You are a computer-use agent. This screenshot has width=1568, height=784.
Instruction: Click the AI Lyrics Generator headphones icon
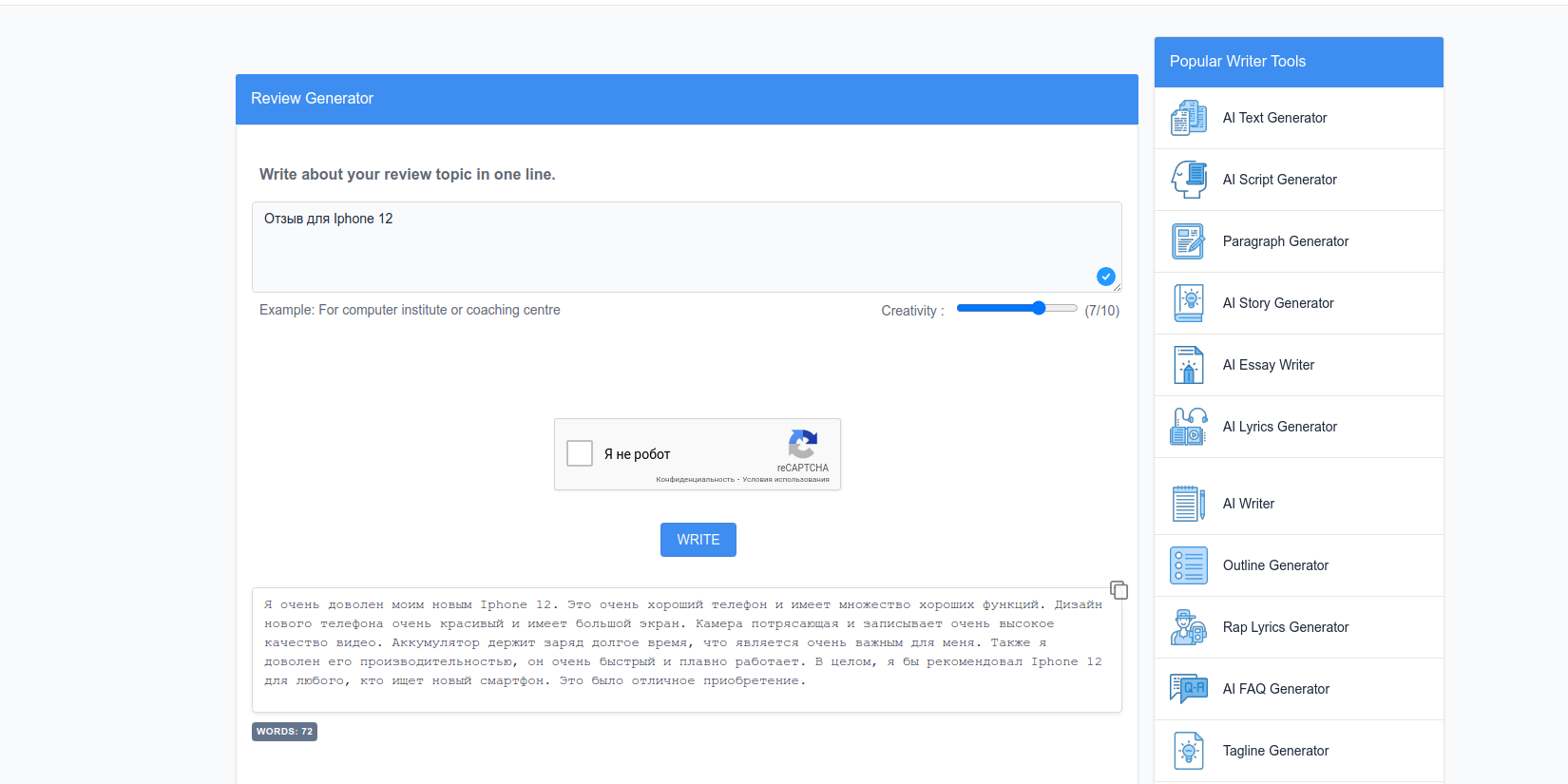[1188, 427]
